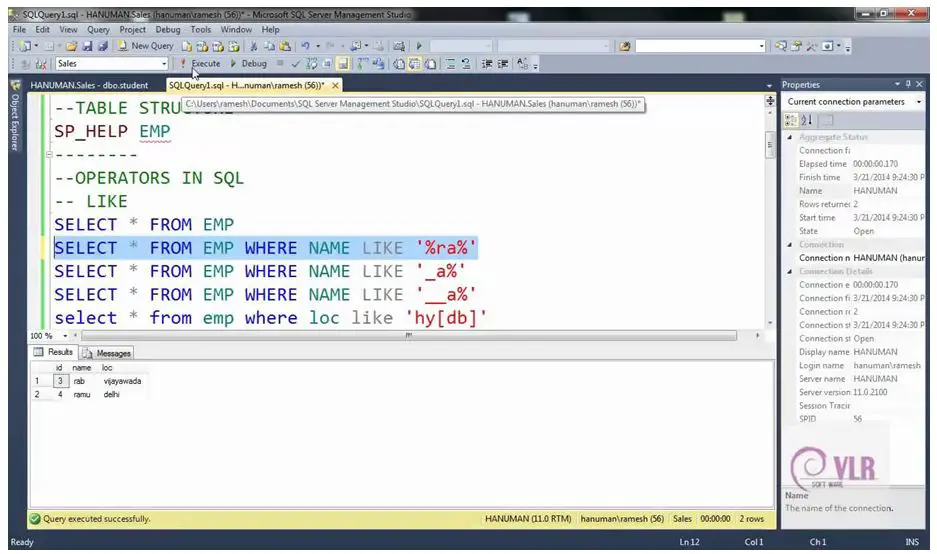The height and width of the screenshot is (554, 937).
Task: Click the Uncomment Selected Lines icon
Action: pos(466,64)
